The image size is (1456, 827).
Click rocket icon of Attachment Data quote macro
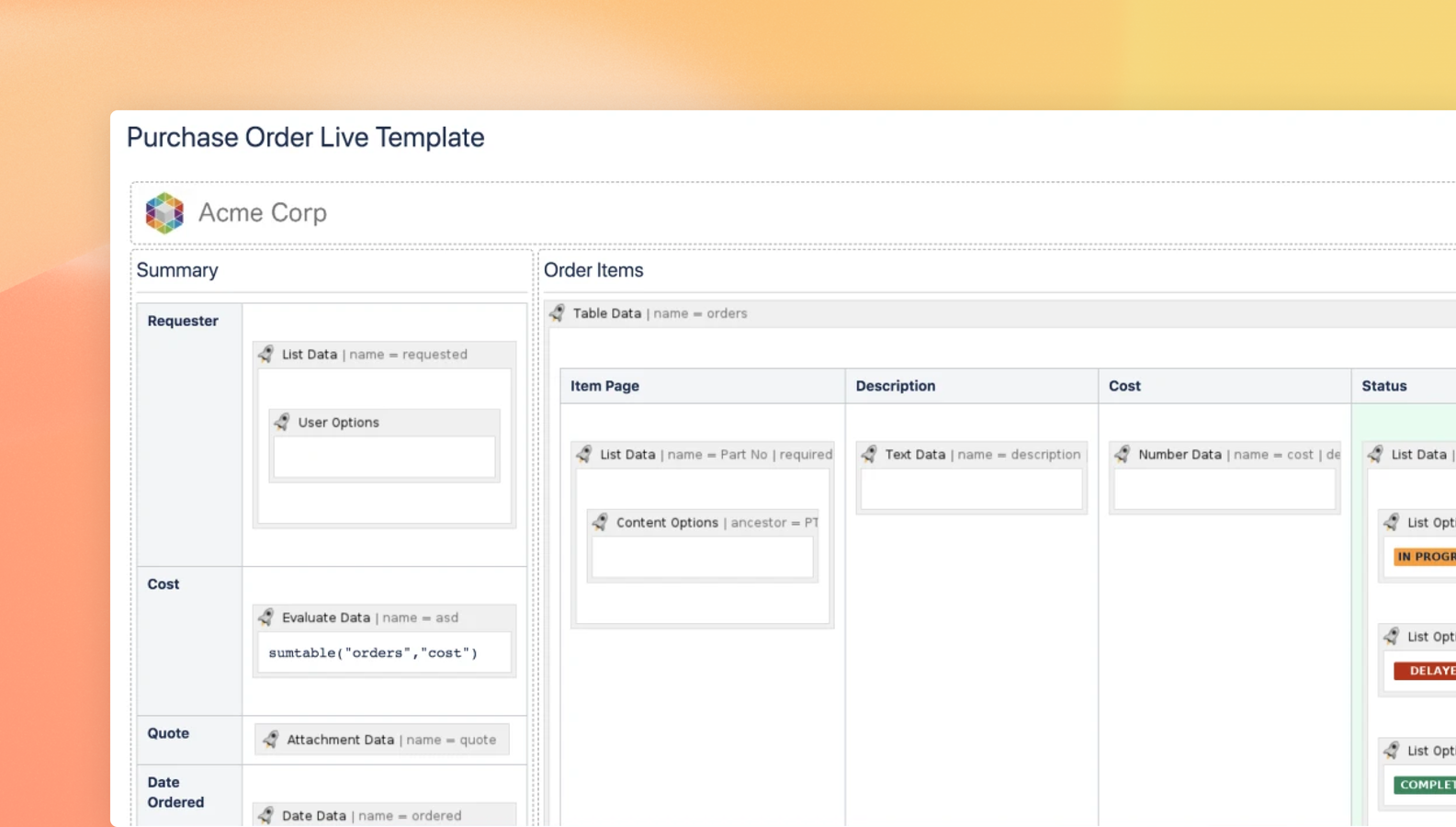pos(270,740)
